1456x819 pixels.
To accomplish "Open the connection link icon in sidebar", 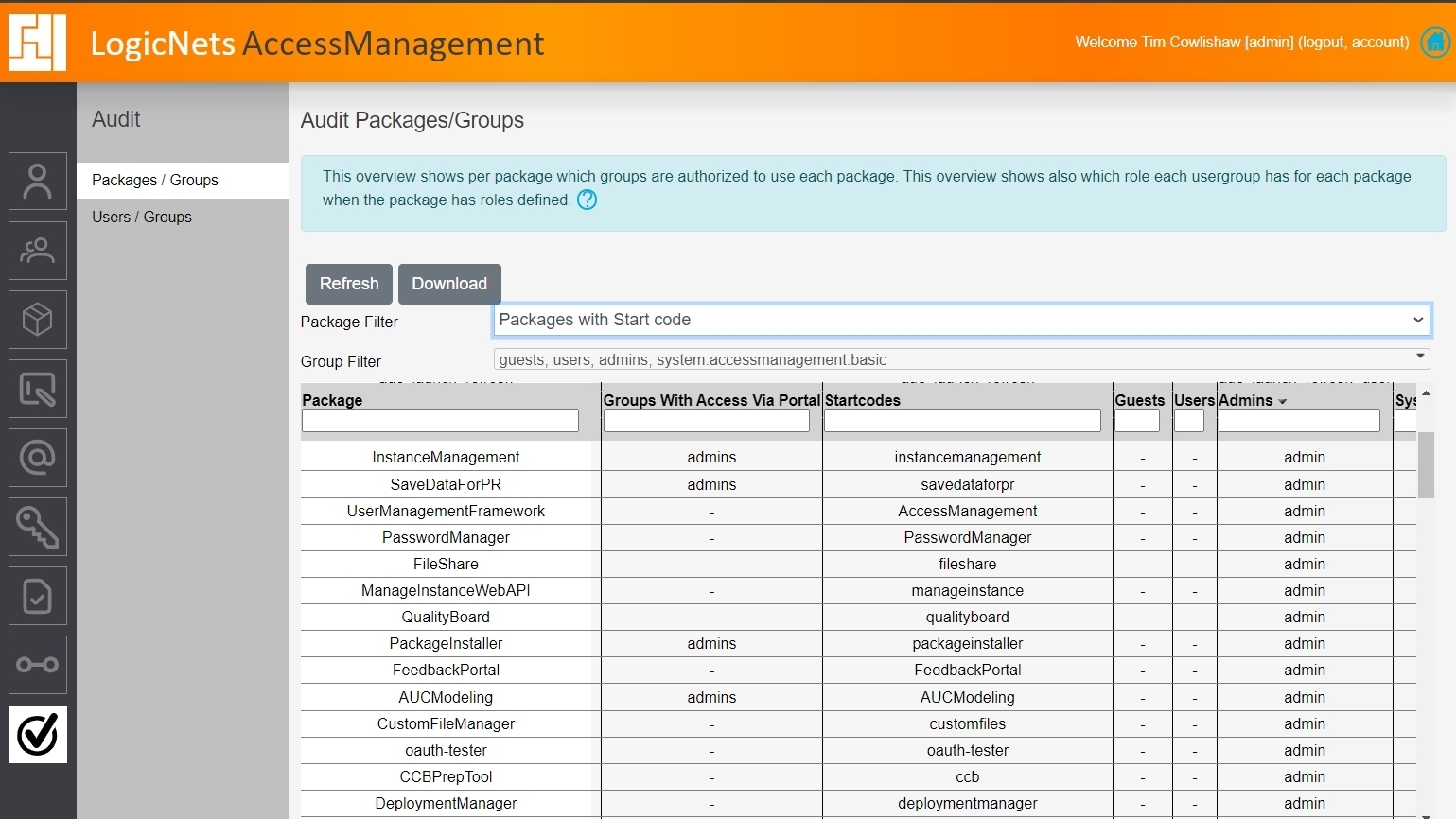I will pos(38,665).
